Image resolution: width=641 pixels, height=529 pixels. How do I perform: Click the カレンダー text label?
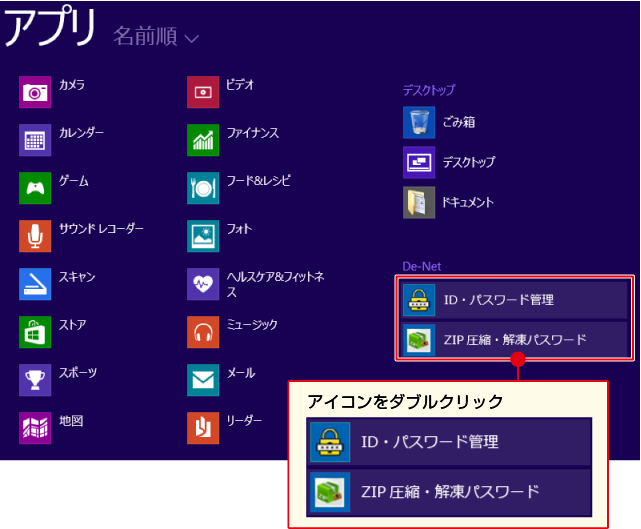[81, 133]
